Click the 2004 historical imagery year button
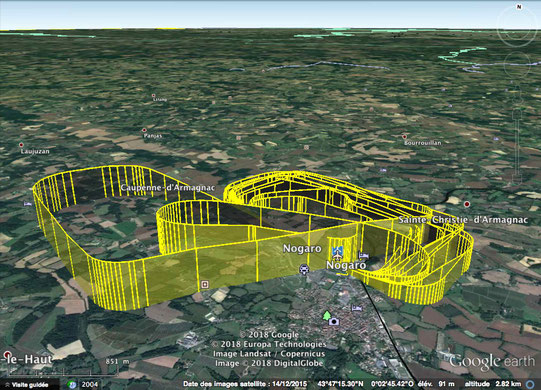Screen dimensions: 541x390 coord(90,384)
